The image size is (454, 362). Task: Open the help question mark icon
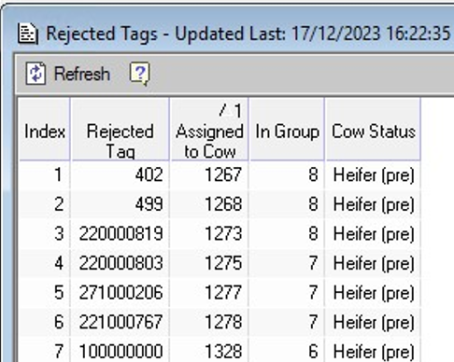[x=140, y=73]
